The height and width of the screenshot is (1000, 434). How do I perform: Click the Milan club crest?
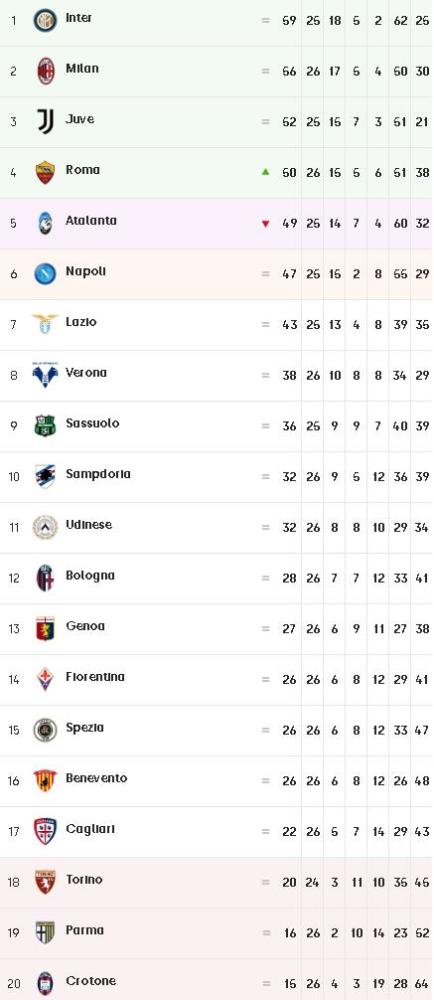point(45,71)
